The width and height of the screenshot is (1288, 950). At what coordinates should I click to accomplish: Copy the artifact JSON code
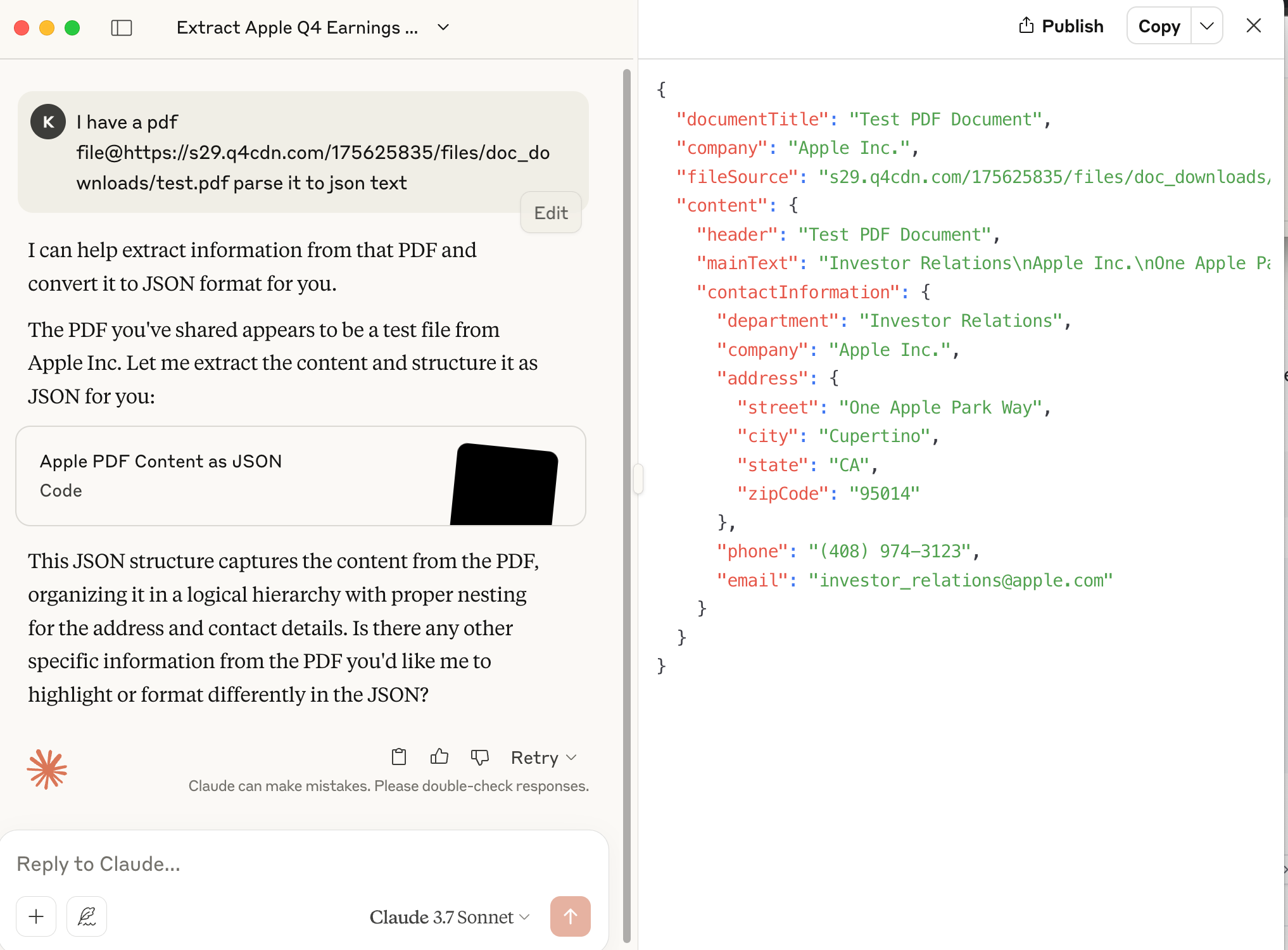click(1159, 26)
